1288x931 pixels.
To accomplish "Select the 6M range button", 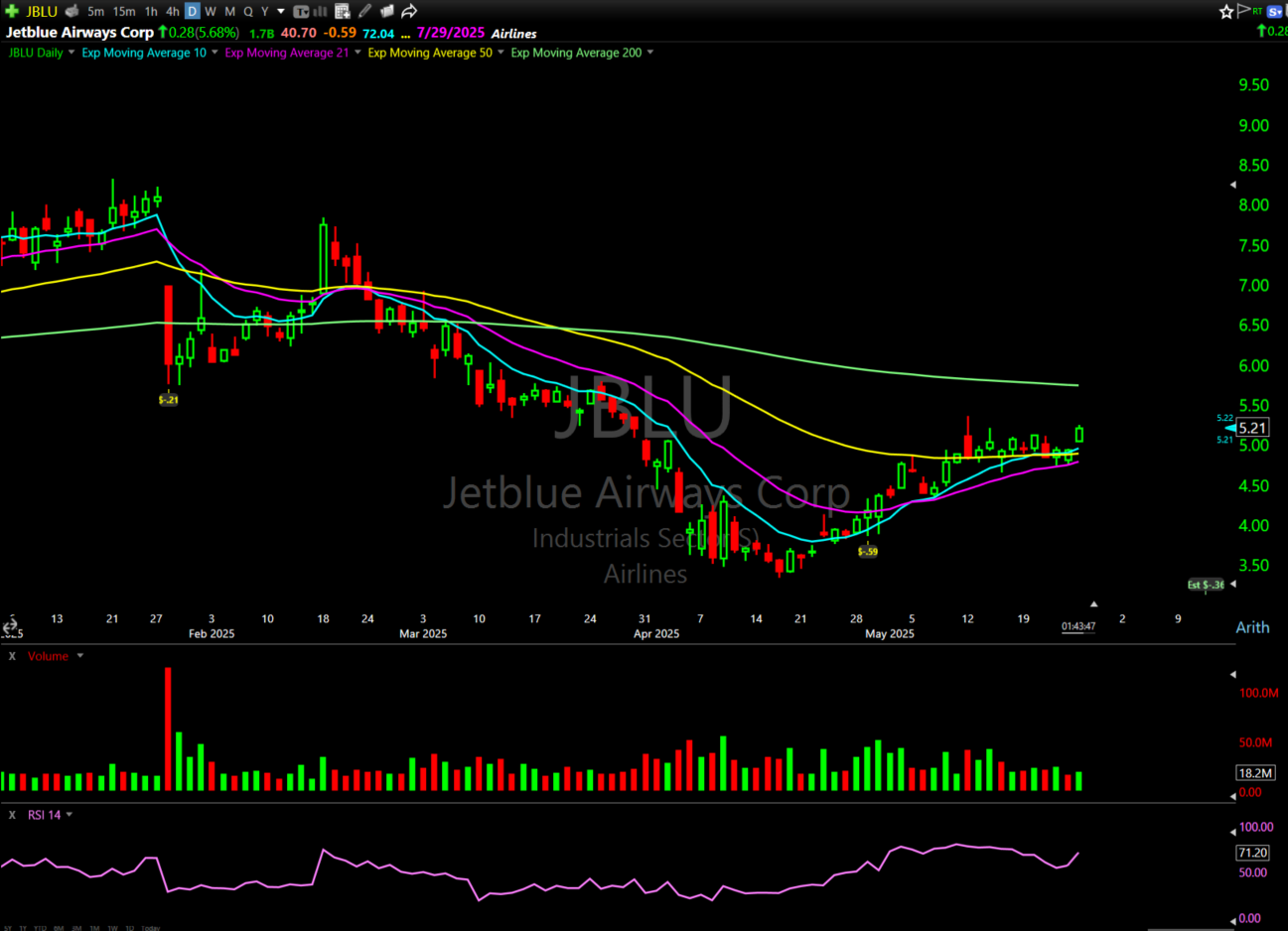I will [x=59, y=928].
